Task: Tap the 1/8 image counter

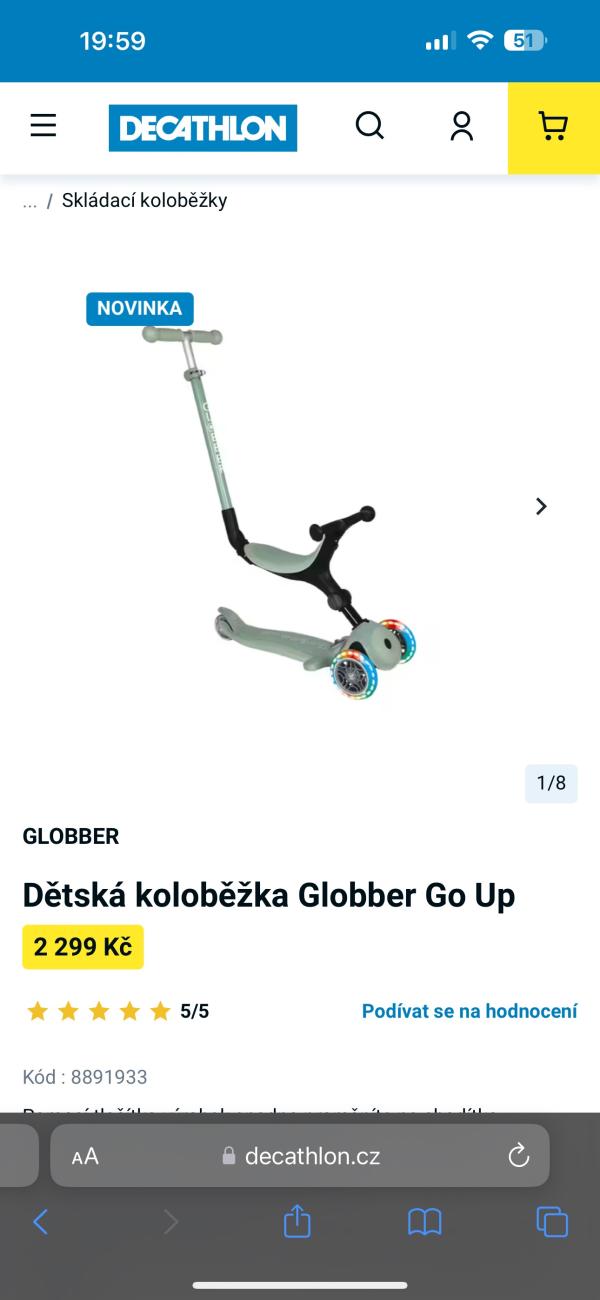Action: (551, 783)
